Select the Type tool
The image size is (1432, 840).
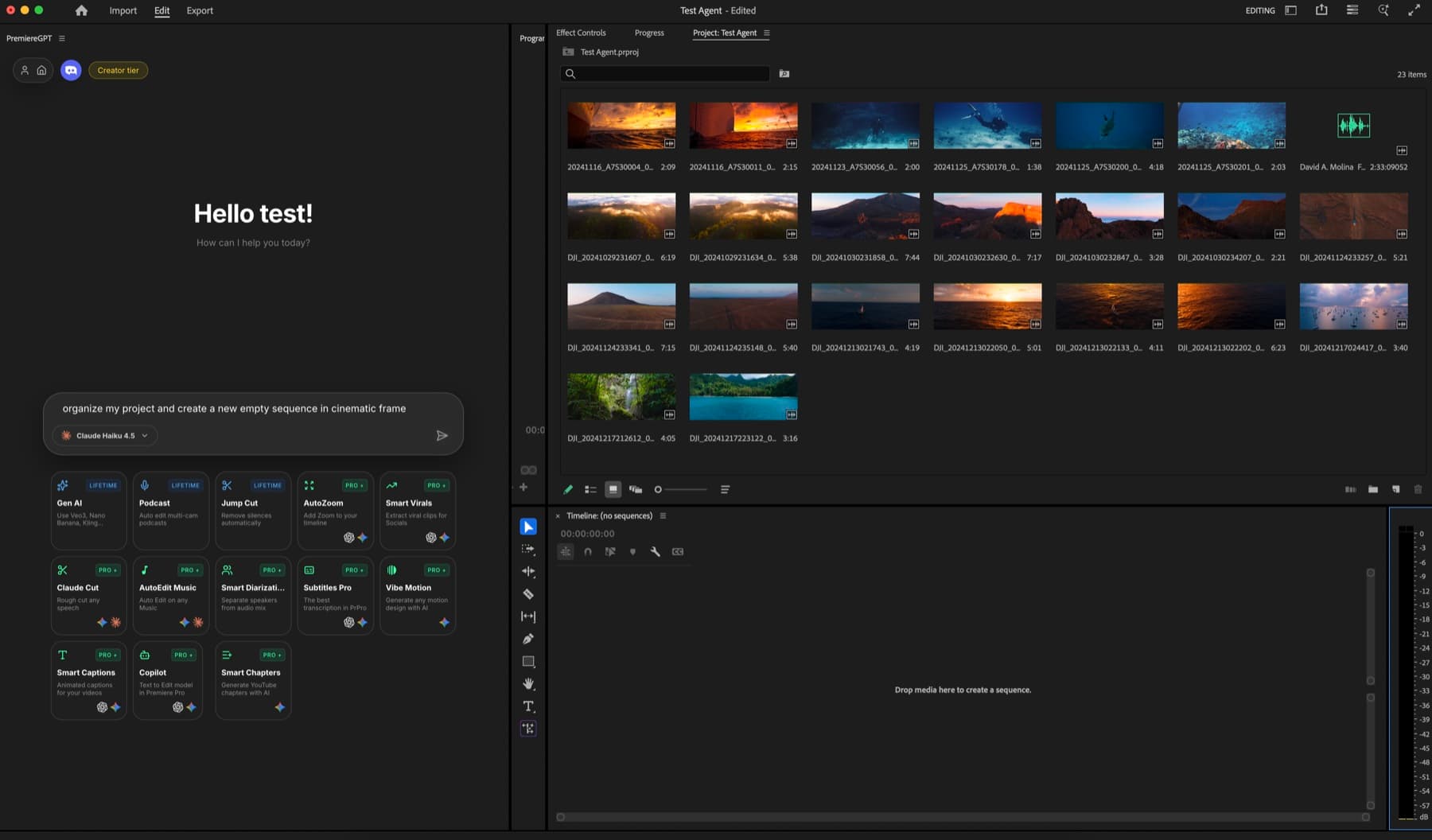[528, 706]
